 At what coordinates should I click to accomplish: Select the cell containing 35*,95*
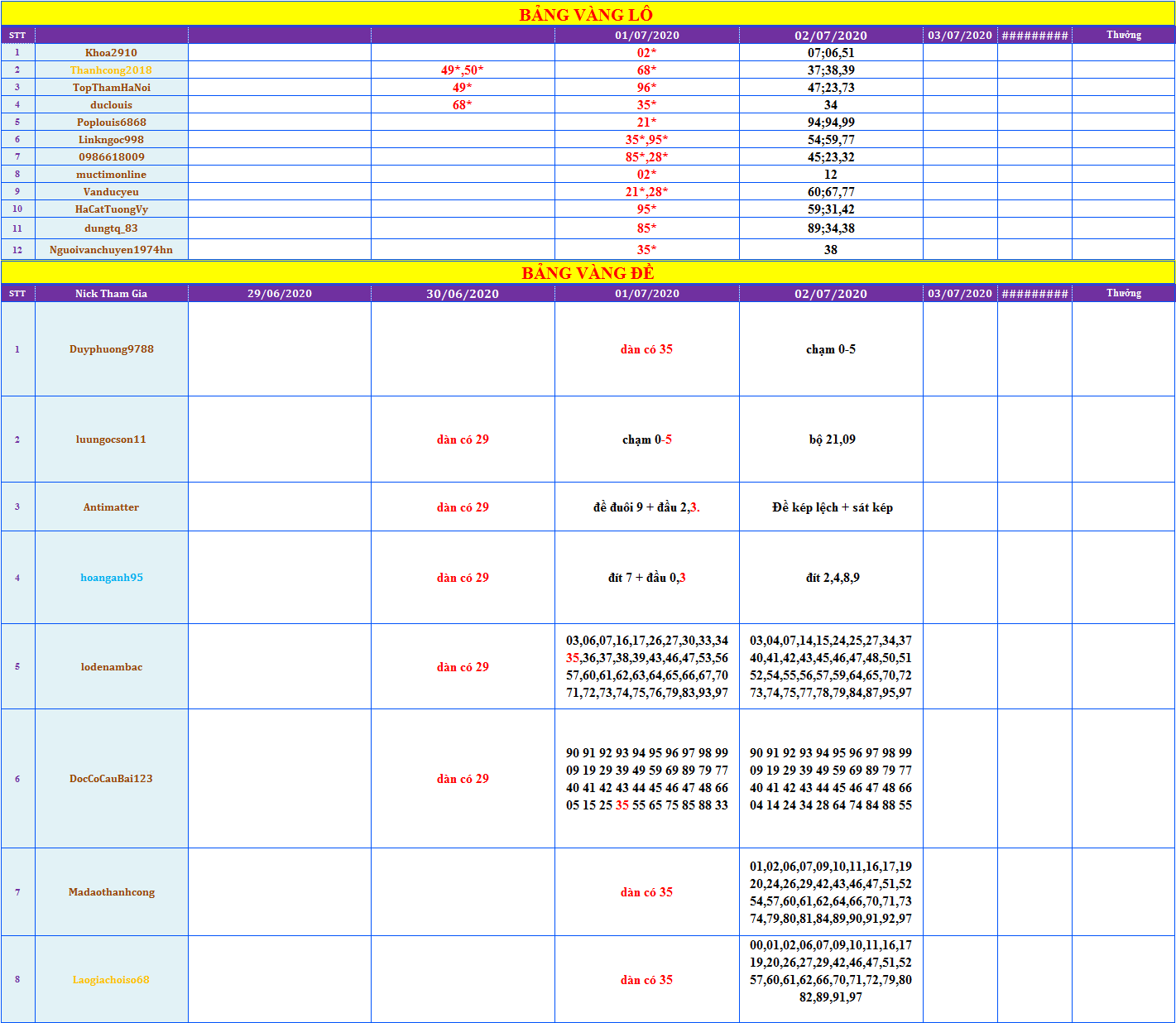click(x=647, y=139)
